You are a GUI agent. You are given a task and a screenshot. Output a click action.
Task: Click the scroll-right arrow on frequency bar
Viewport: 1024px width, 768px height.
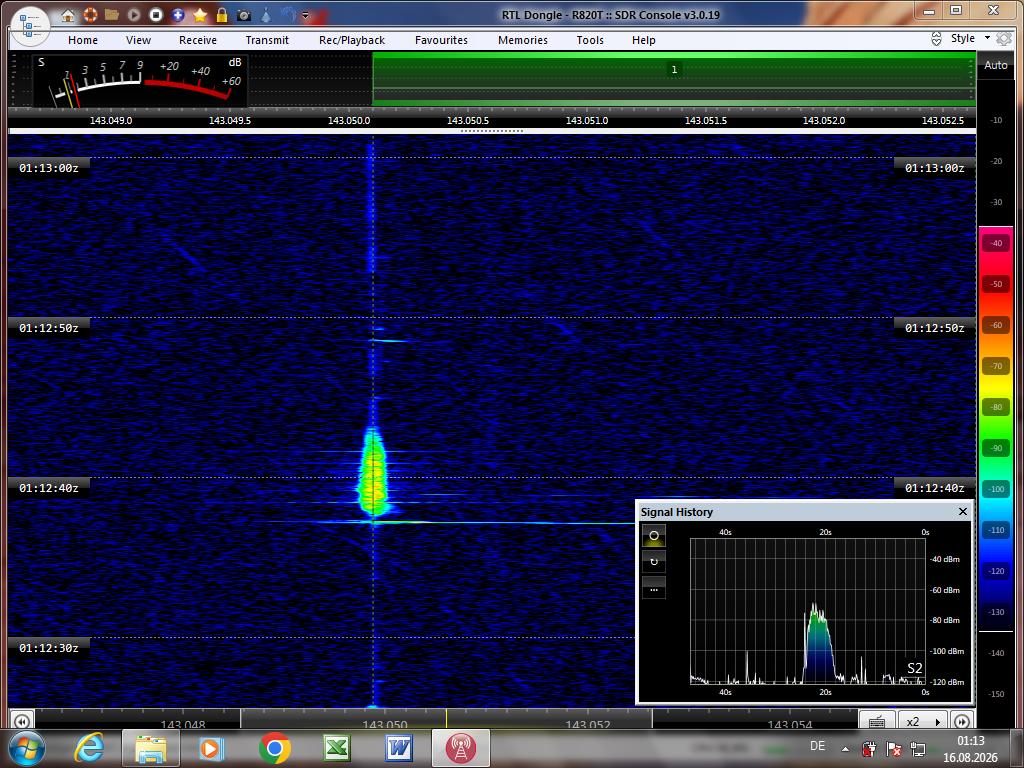tap(962, 721)
